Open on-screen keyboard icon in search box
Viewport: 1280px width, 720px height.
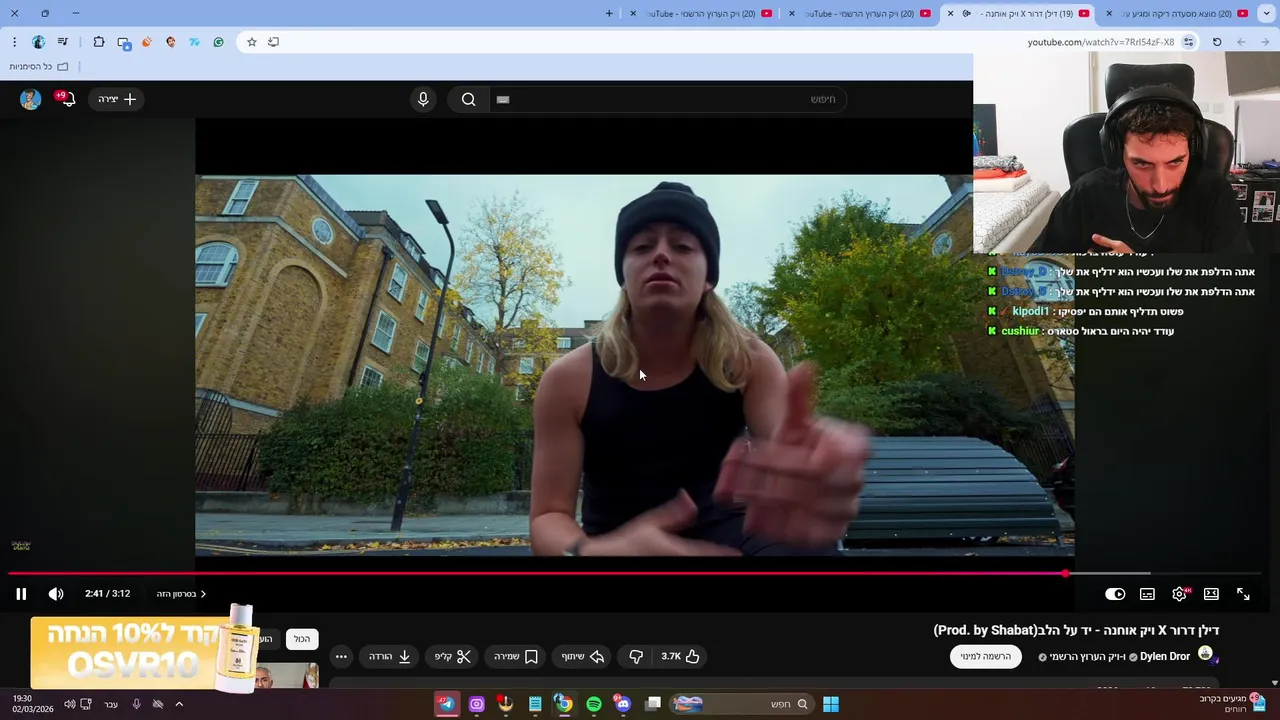point(503,99)
